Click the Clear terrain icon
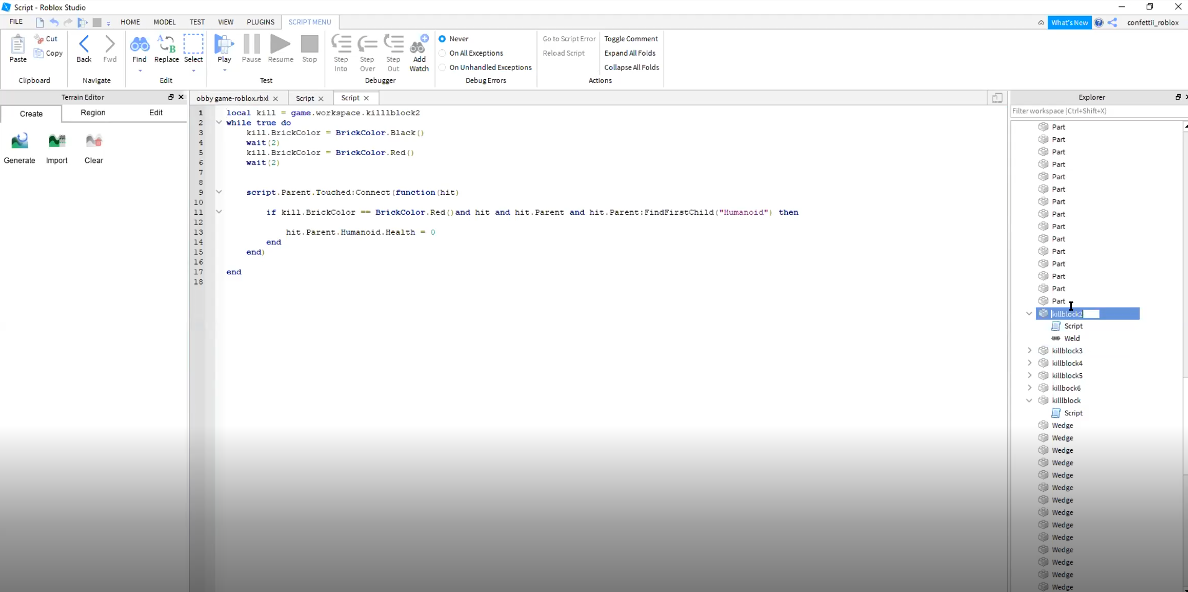Image resolution: width=1188 pixels, height=592 pixels. pyautogui.click(x=94, y=142)
